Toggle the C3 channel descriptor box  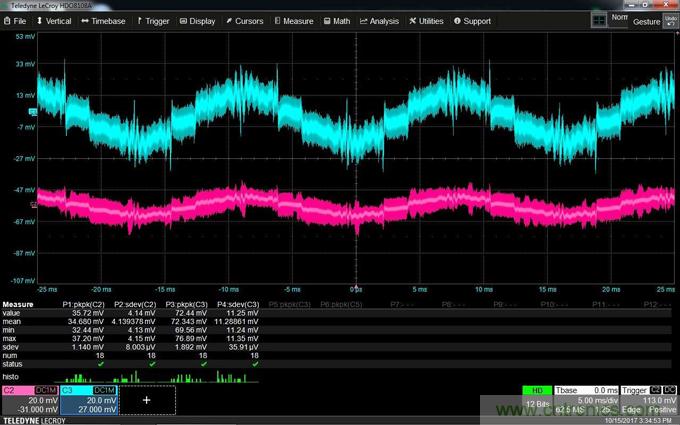[x=88, y=399]
